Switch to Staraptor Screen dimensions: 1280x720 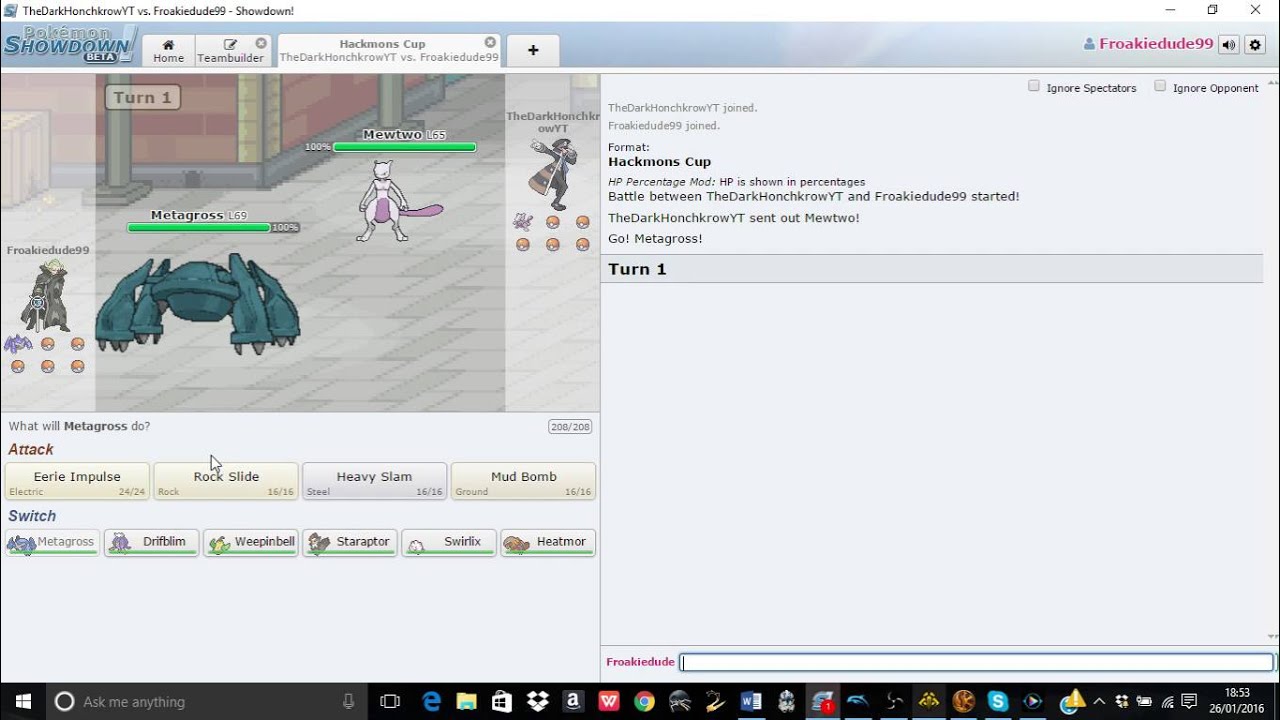coord(349,543)
